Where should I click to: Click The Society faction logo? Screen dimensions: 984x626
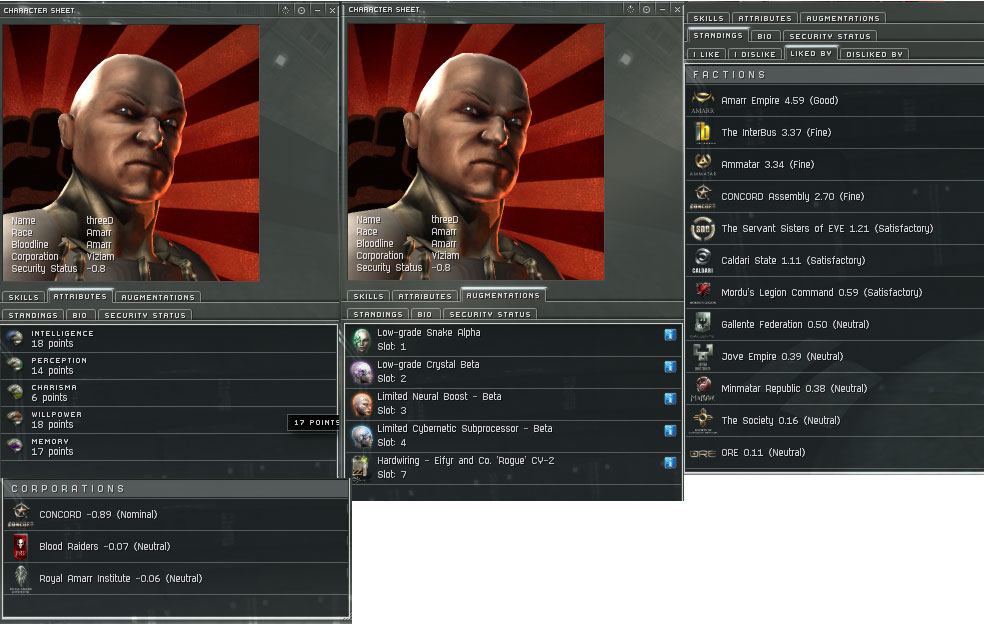tap(702, 421)
